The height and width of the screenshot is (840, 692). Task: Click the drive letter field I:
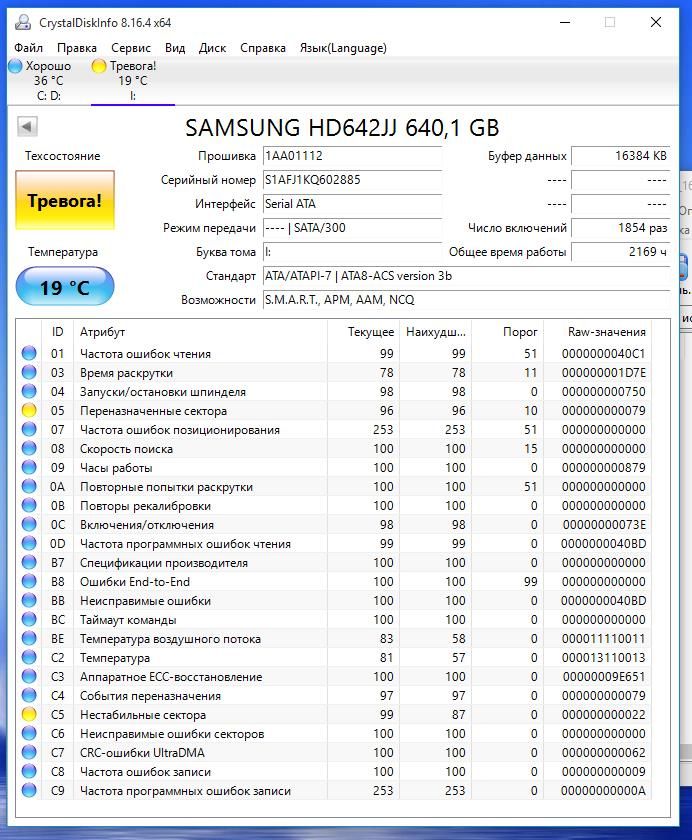[352, 252]
